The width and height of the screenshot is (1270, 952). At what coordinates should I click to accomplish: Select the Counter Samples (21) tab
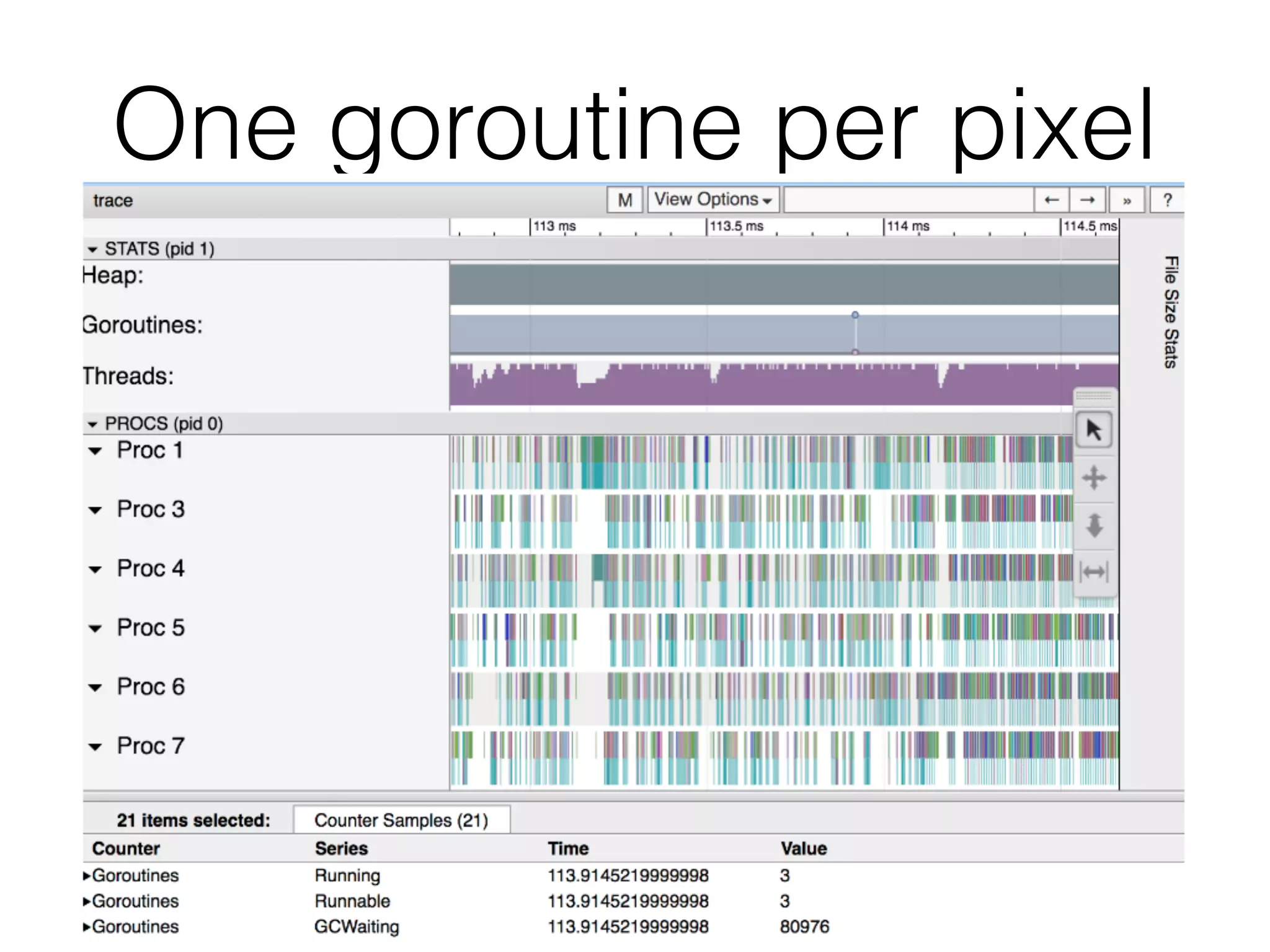pos(401,820)
